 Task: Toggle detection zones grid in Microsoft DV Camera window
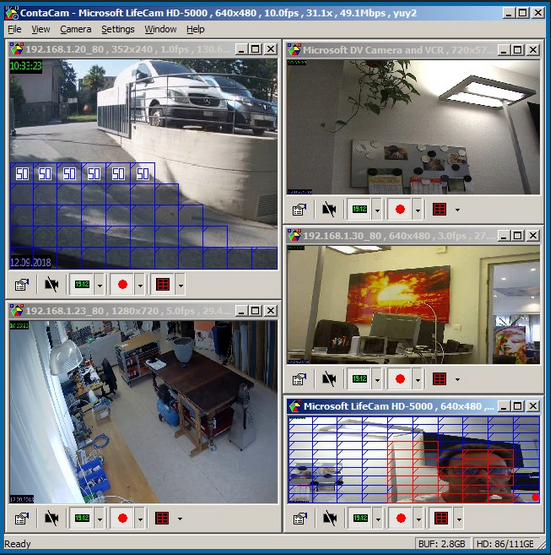point(440,210)
